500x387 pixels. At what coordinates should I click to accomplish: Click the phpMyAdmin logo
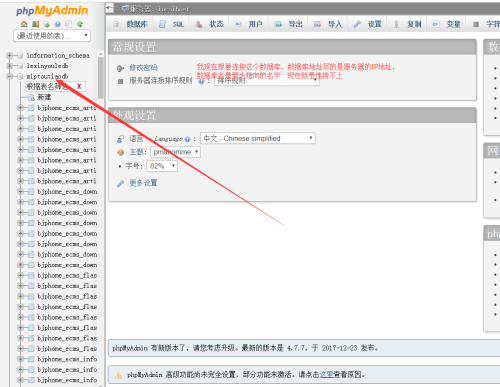[52, 10]
